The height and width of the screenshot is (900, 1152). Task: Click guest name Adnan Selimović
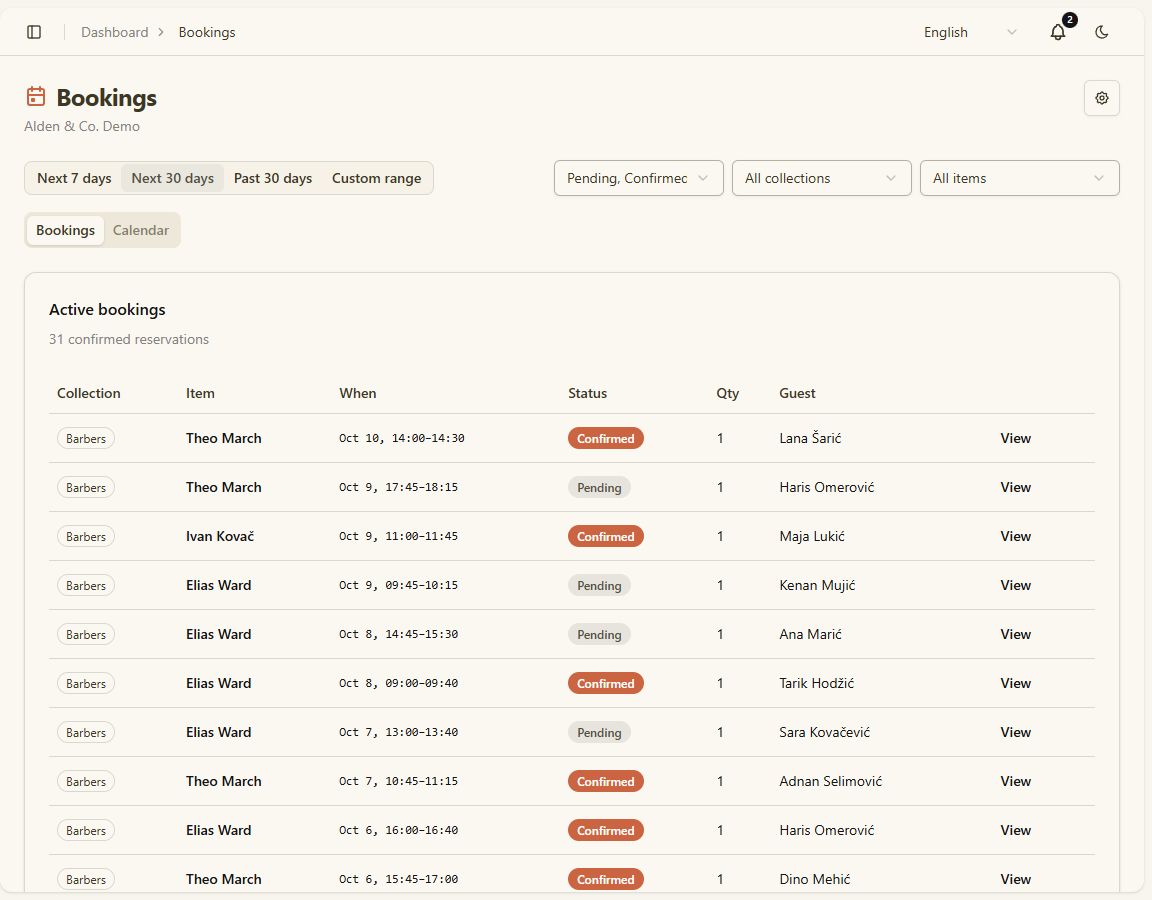pos(830,781)
